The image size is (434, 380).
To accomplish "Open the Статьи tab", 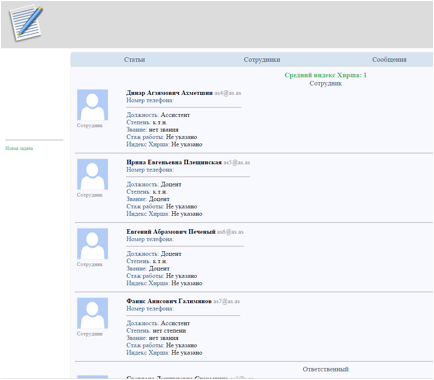I will [134, 60].
